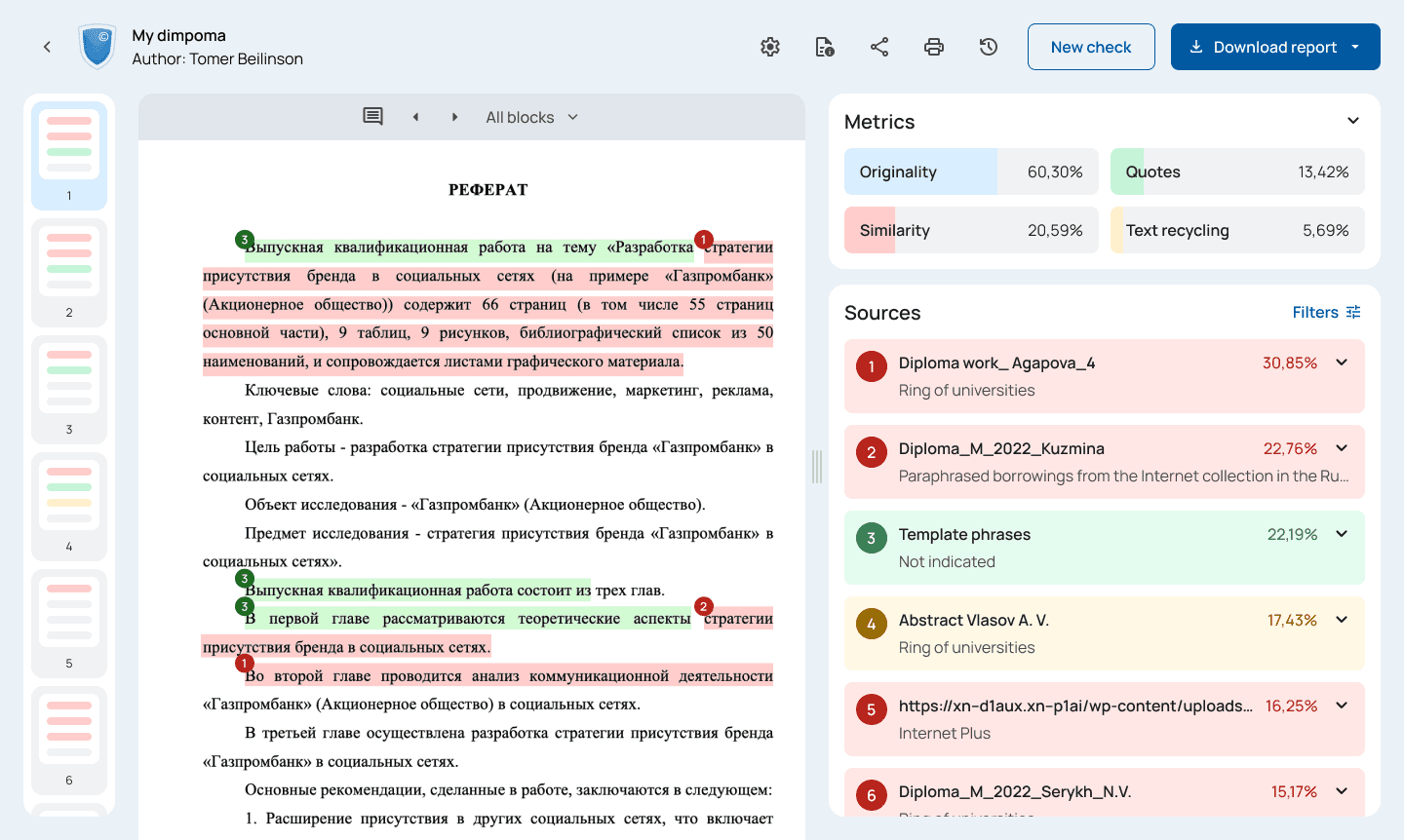
Task: Open check history clock icon
Action: coord(989,47)
